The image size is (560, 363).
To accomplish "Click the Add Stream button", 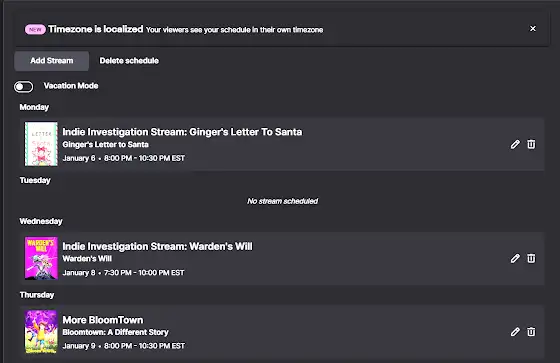I will point(52,61).
